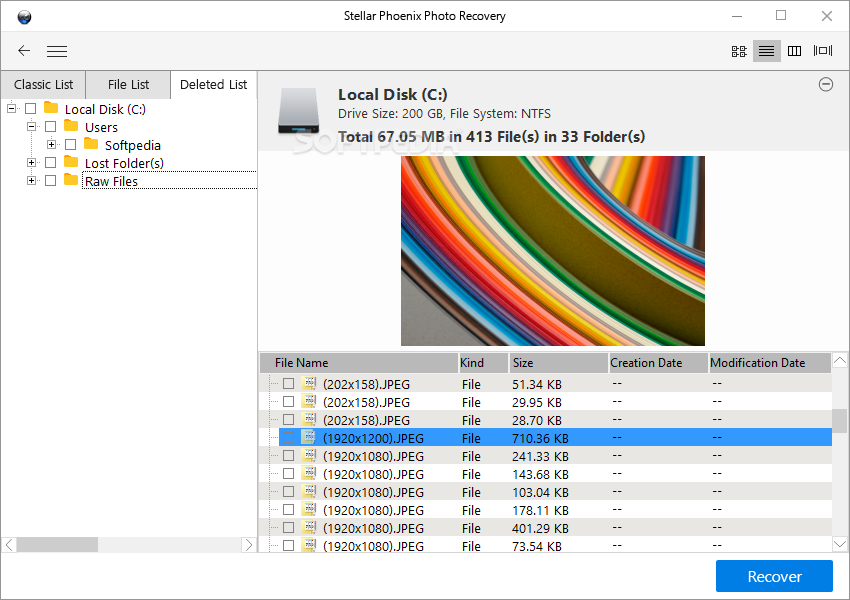This screenshot has height=600, width=850.
Task: Click the Lost Folder(s) folder icon
Action: click(71, 162)
